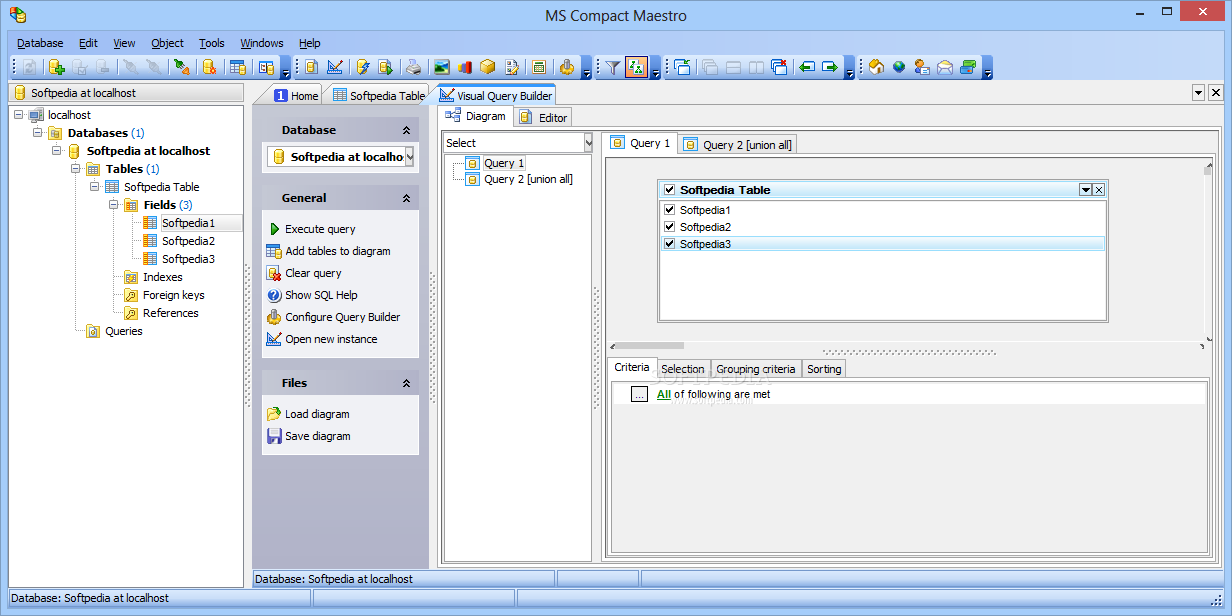Screen dimensions: 1232x616
Task: Open the Query 2 [union all] tab
Action: (738, 145)
